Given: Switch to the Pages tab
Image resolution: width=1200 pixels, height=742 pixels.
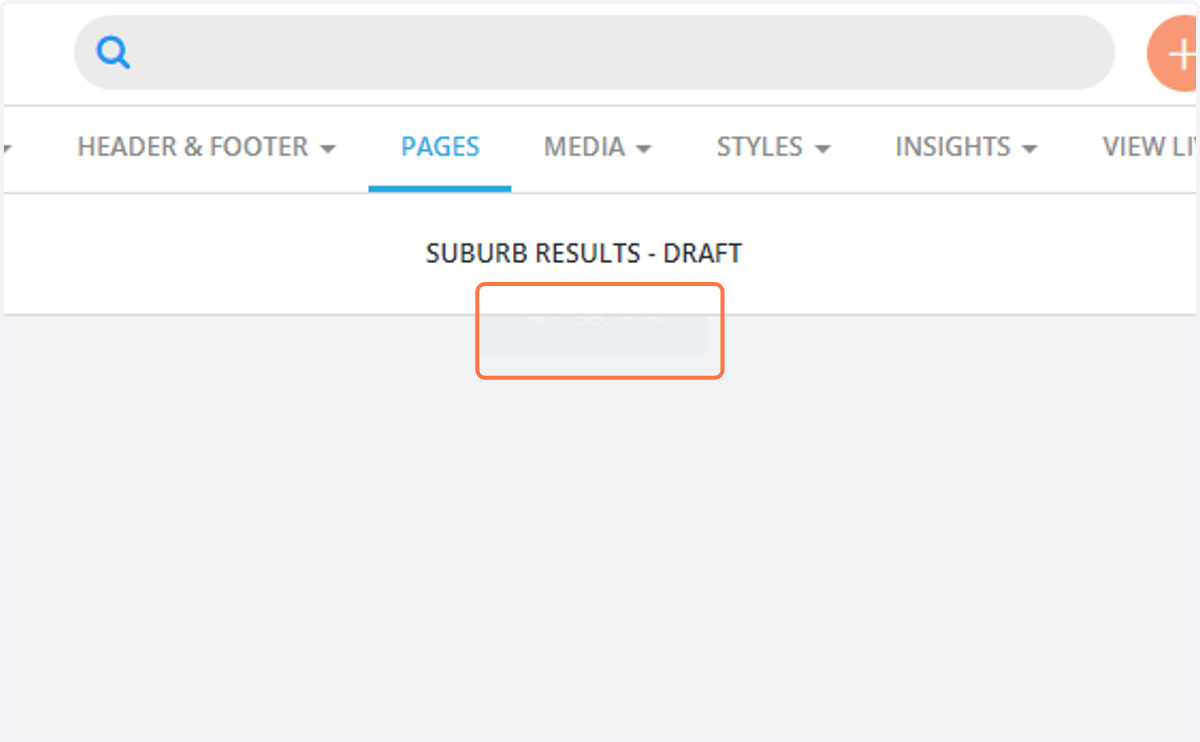Looking at the screenshot, I should pos(440,147).
